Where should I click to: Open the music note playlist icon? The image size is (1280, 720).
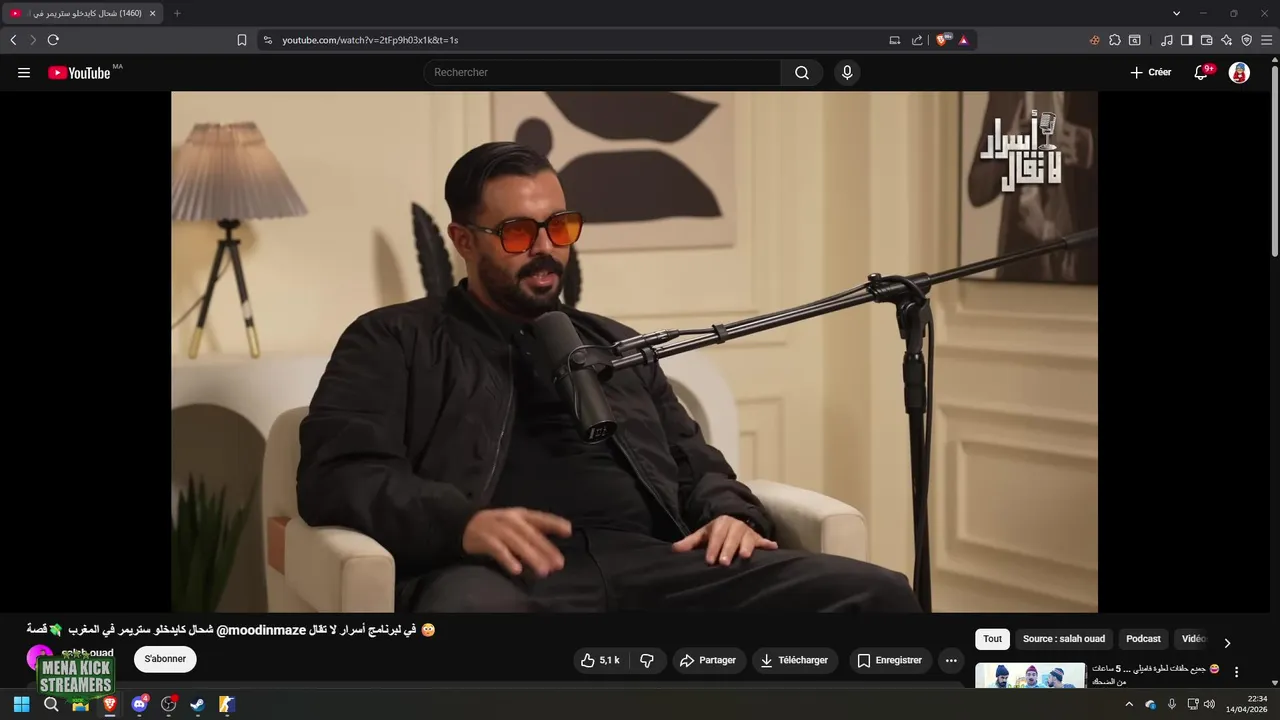[x=1167, y=40]
